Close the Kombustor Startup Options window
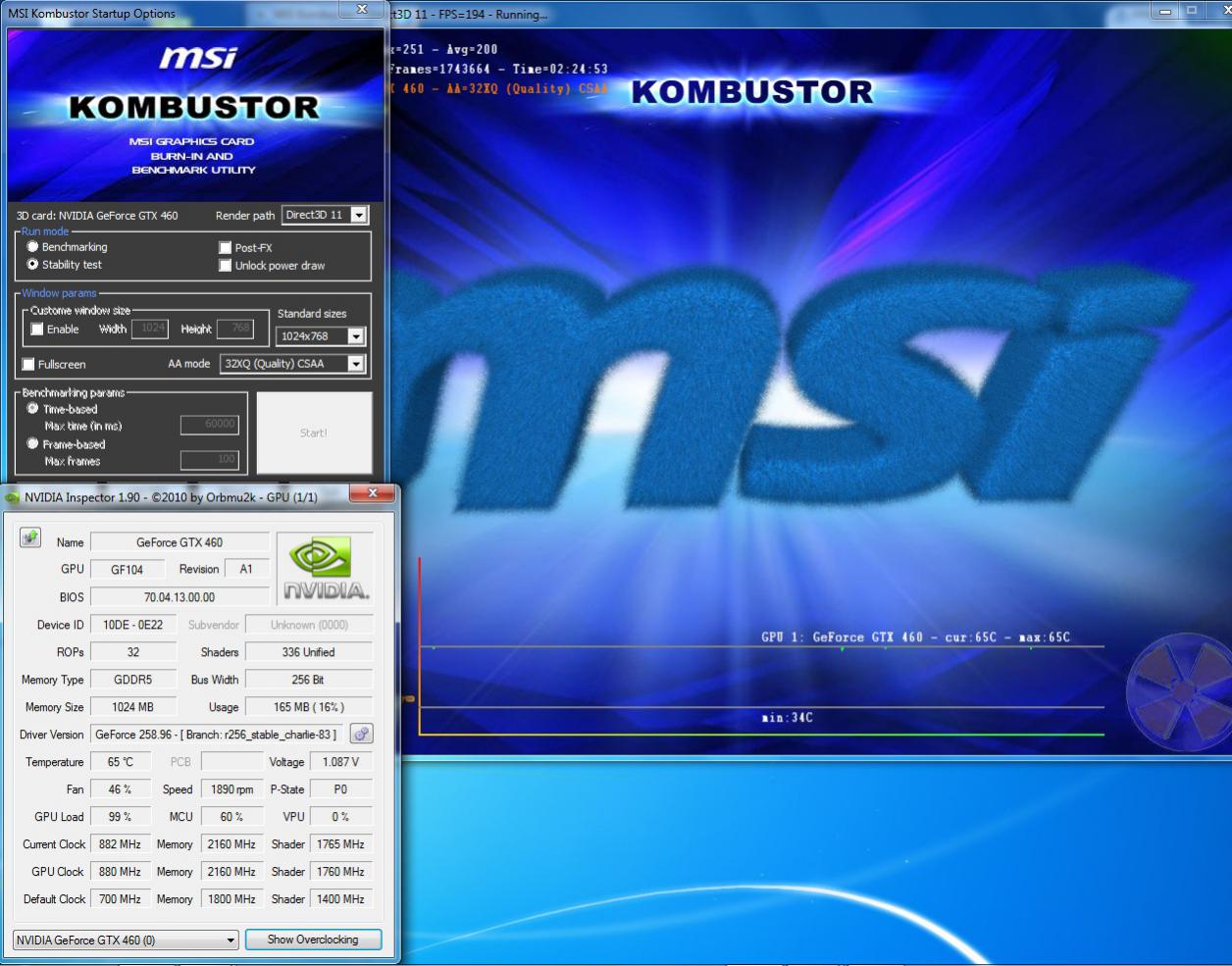The image size is (1232, 966). (x=362, y=9)
